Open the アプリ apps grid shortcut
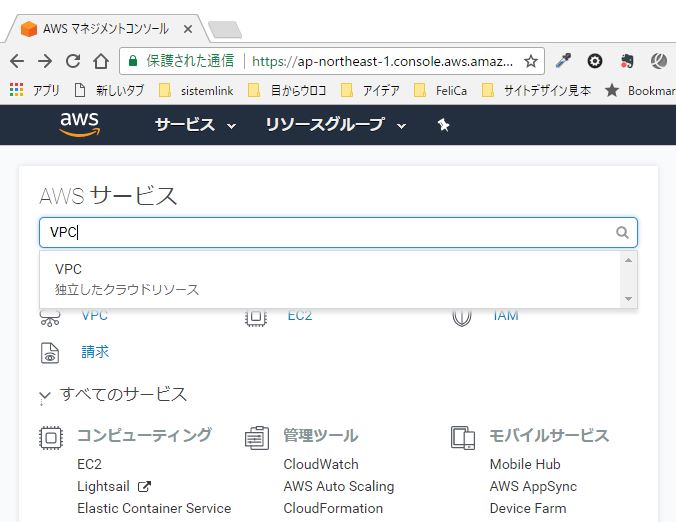The height and width of the screenshot is (522, 676). point(34,90)
